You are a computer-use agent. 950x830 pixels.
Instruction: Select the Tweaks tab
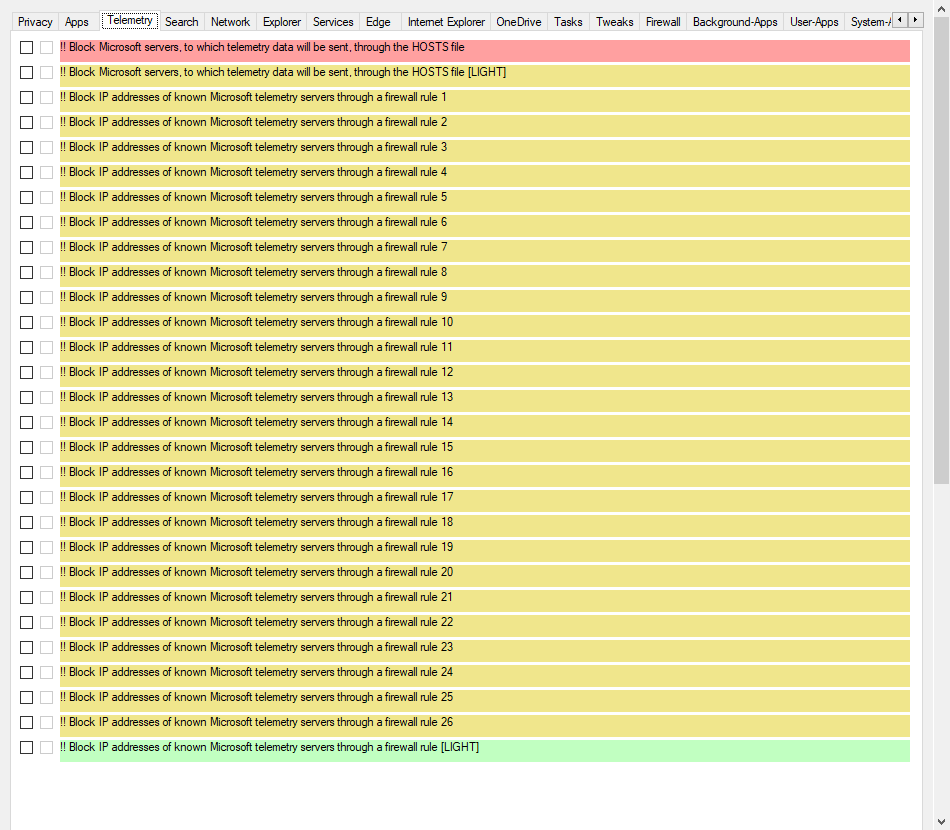[614, 22]
